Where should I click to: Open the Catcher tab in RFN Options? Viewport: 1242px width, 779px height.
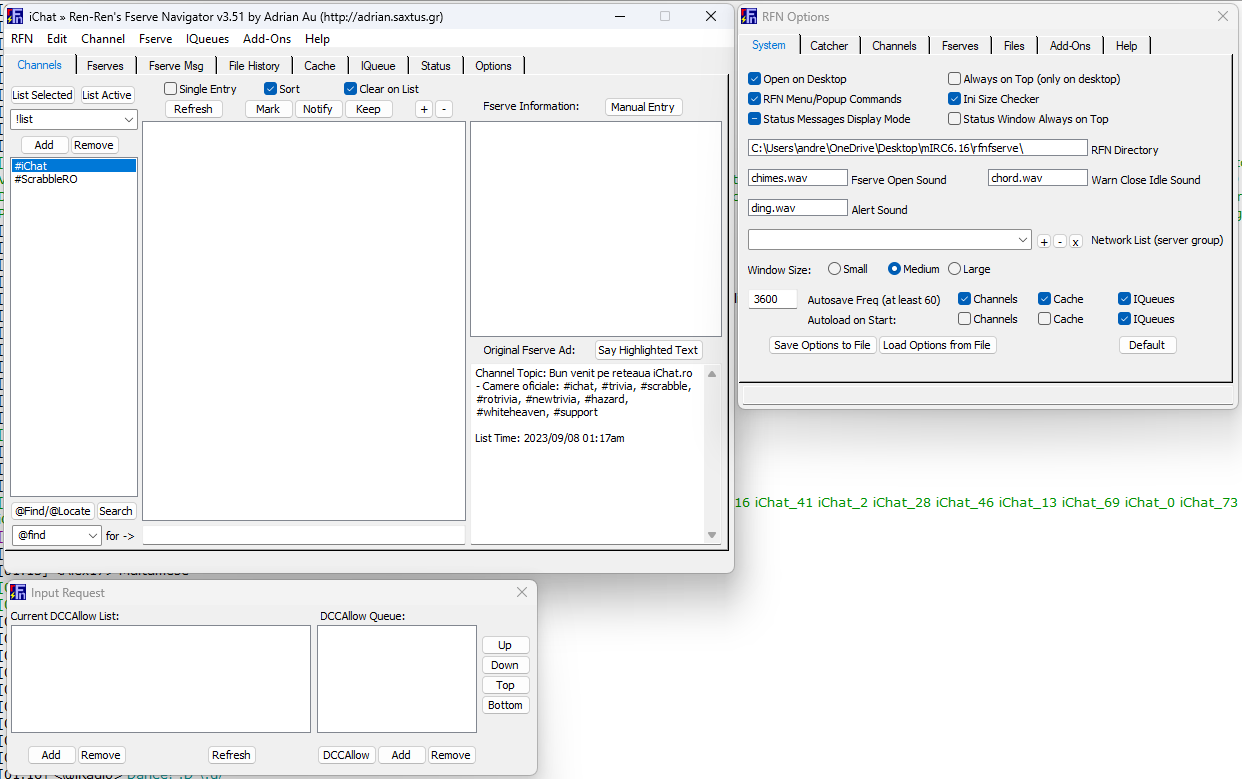829,46
